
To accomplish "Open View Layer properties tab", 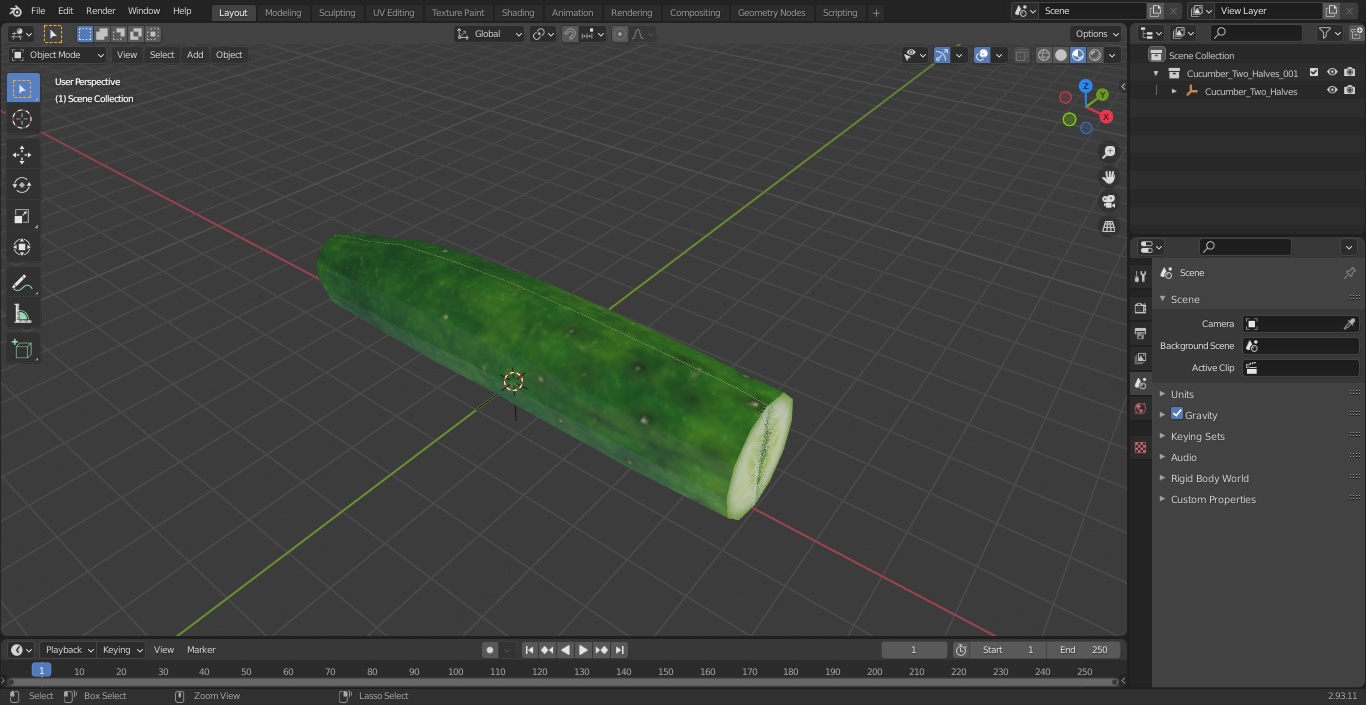I will point(1140,358).
